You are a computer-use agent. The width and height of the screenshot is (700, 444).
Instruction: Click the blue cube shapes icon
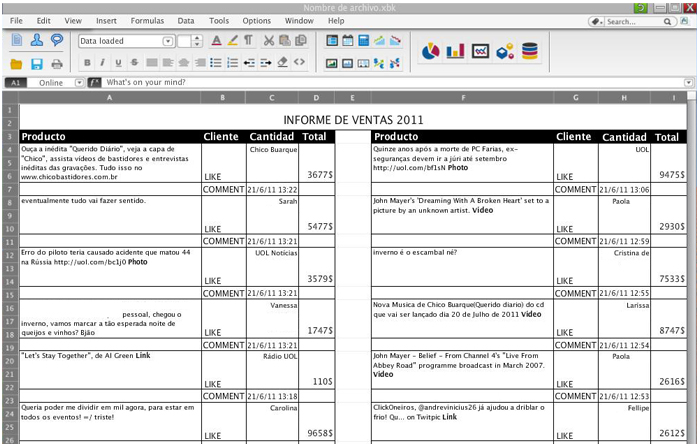pyautogui.click(x=505, y=51)
